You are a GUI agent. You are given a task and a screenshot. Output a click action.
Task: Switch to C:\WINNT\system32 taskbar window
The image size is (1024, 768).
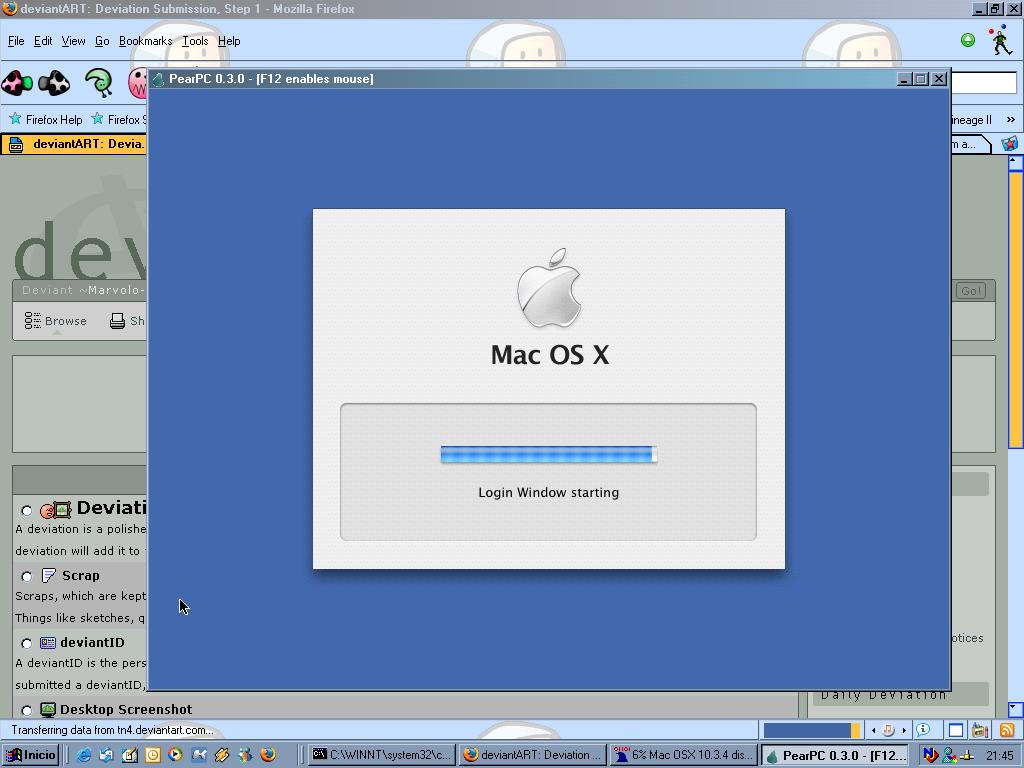(381, 756)
